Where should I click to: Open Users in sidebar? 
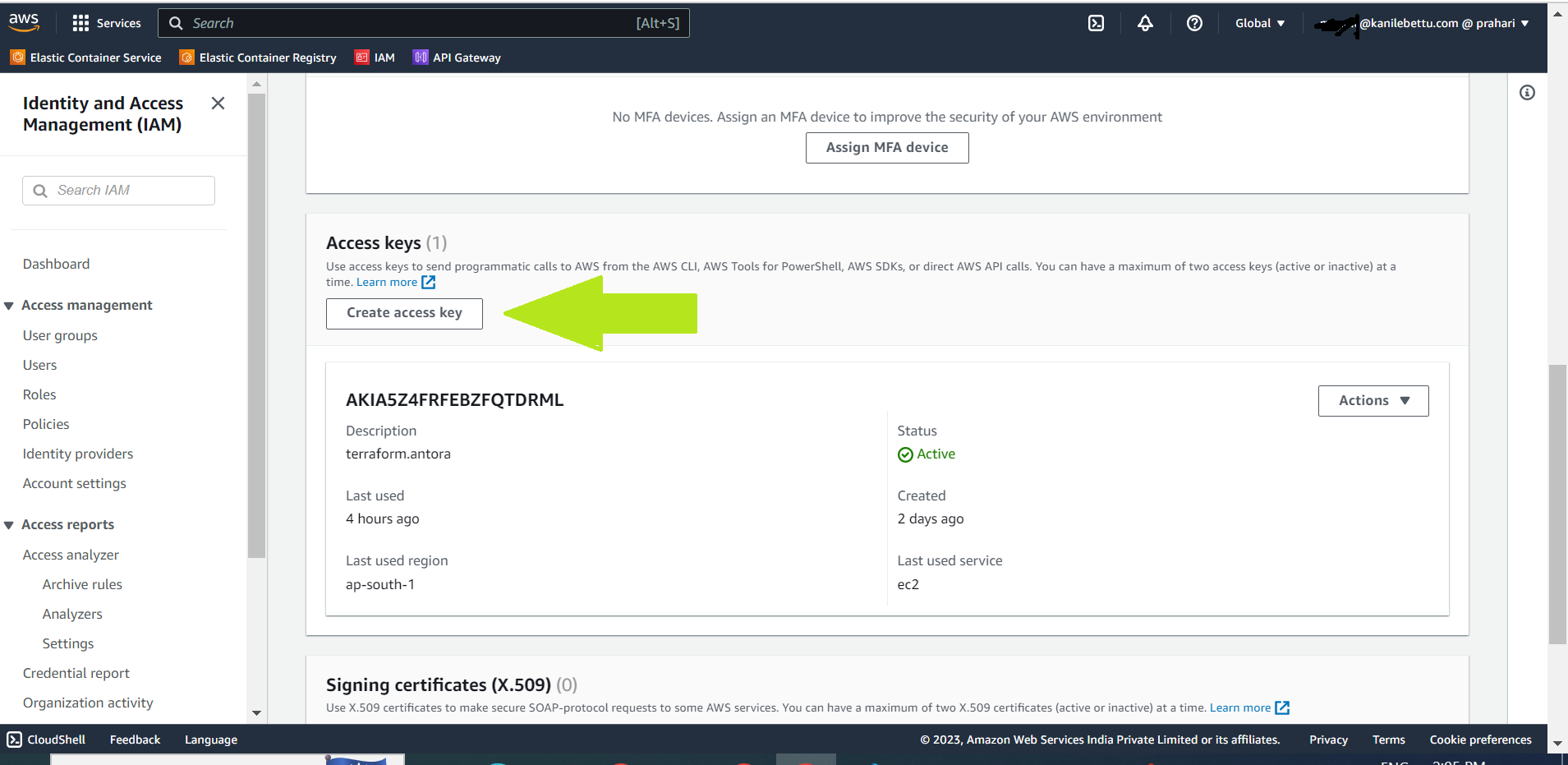[x=39, y=365]
